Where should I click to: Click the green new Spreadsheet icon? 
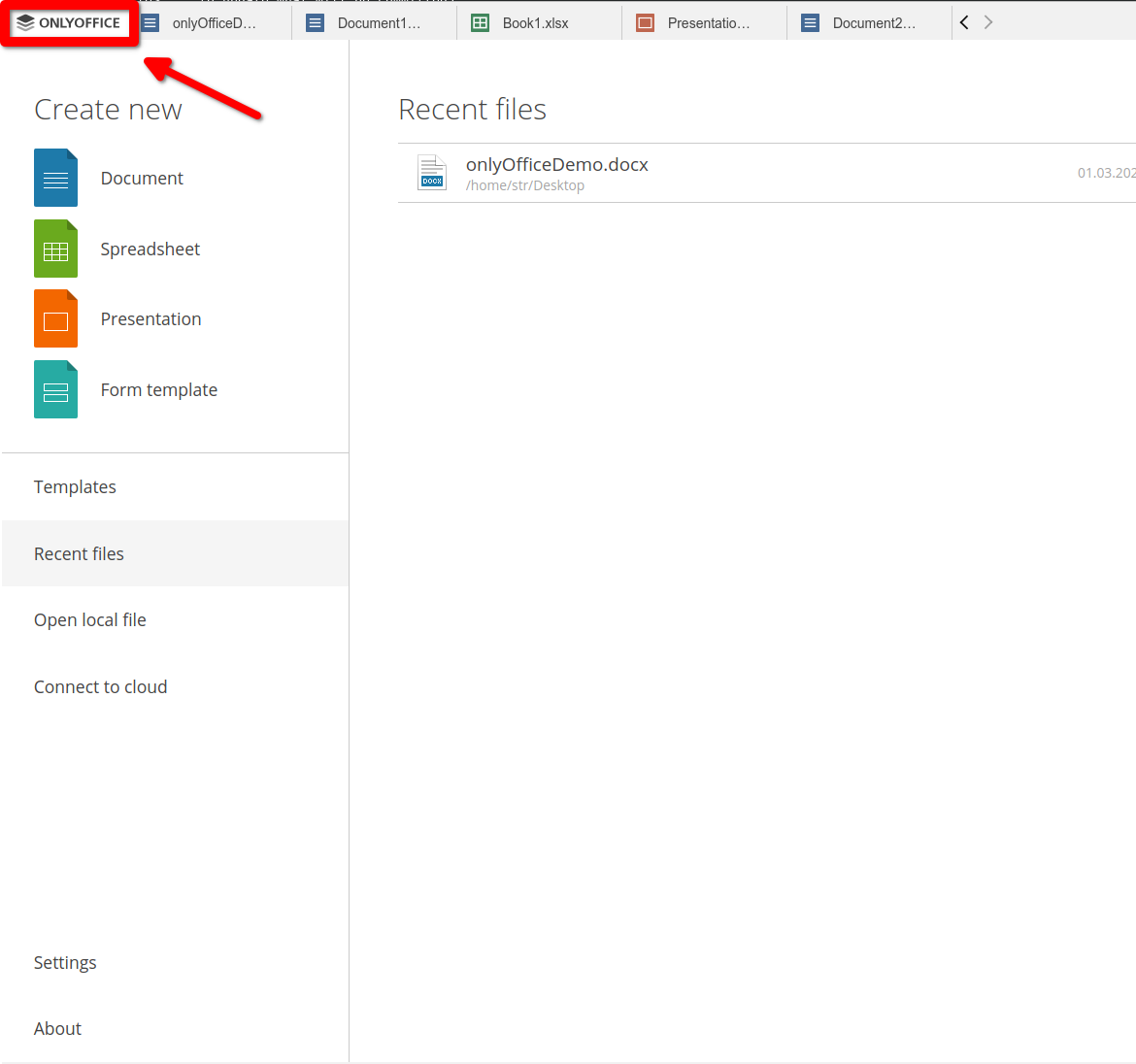[55, 249]
